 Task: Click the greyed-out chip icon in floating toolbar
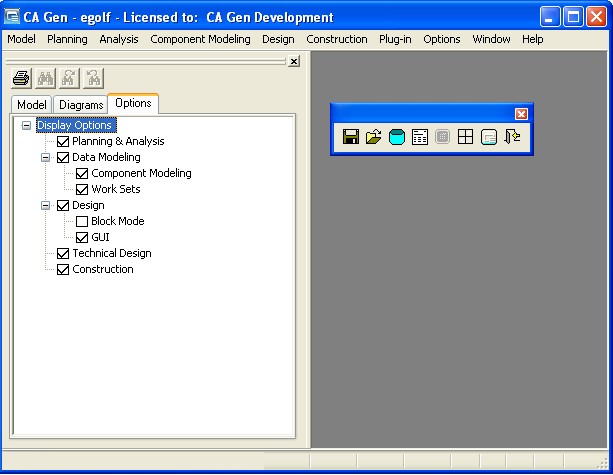[x=442, y=137]
